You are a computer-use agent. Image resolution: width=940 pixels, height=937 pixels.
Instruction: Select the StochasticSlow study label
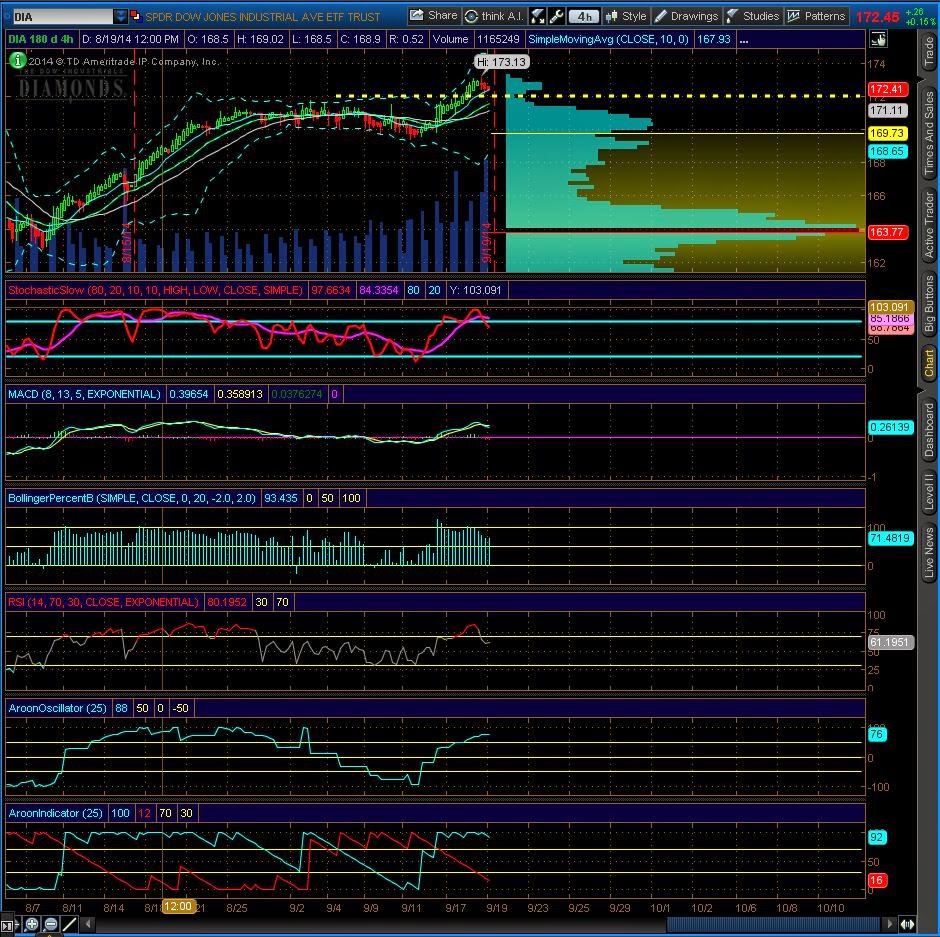pos(155,290)
